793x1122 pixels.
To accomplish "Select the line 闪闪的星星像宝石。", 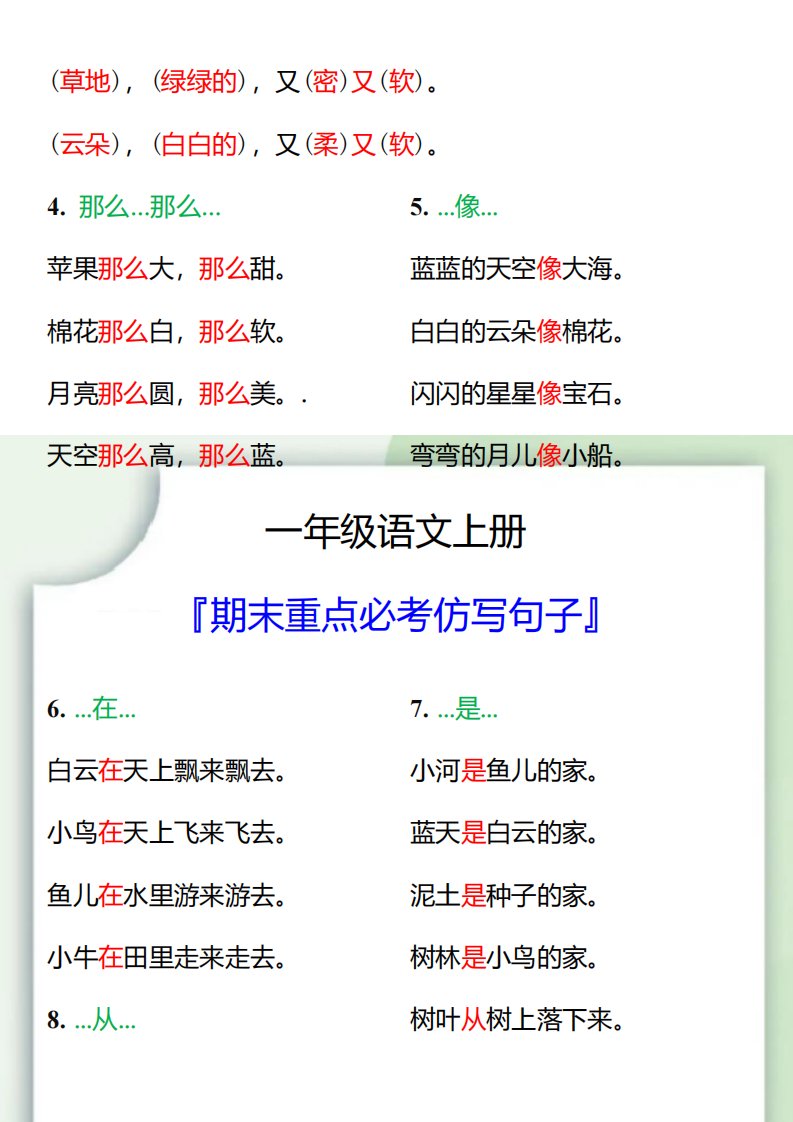I will (518, 395).
